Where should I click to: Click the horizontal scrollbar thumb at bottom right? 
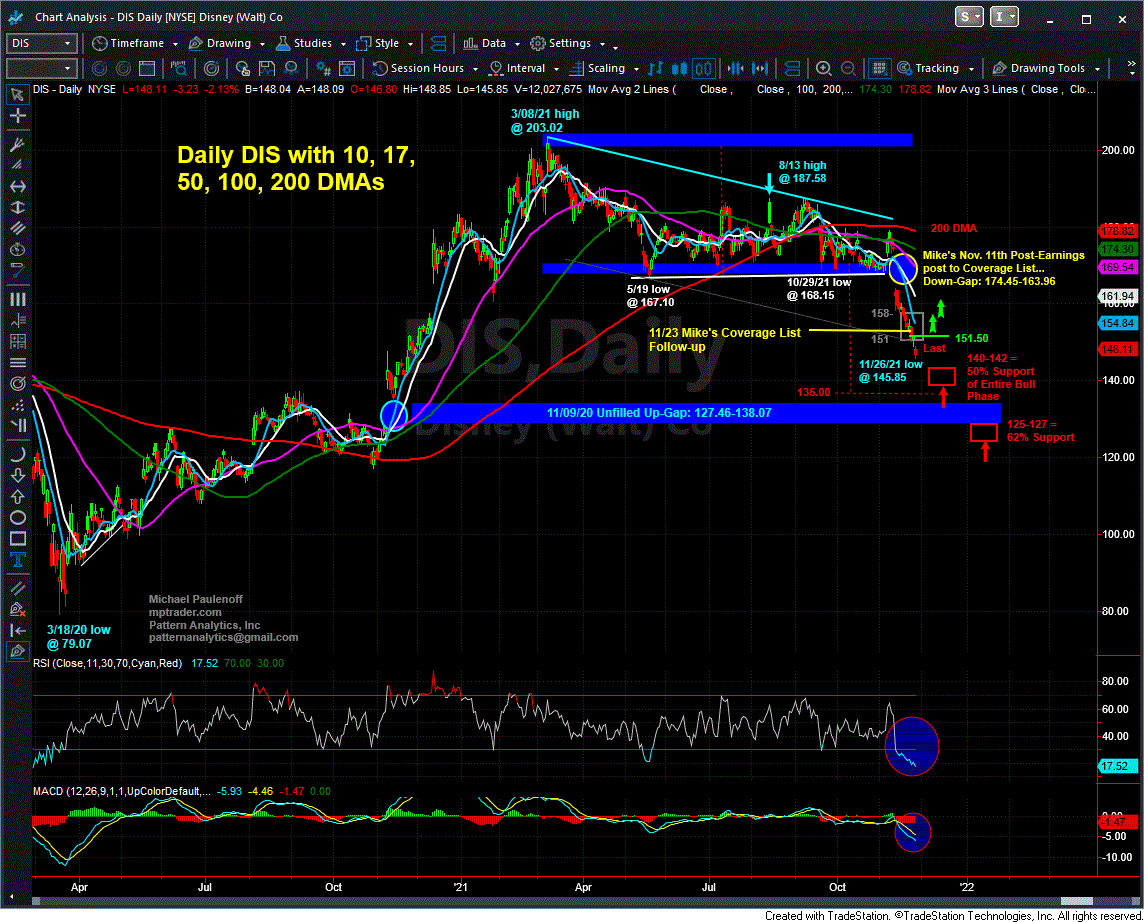pyautogui.click(x=1077, y=901)
